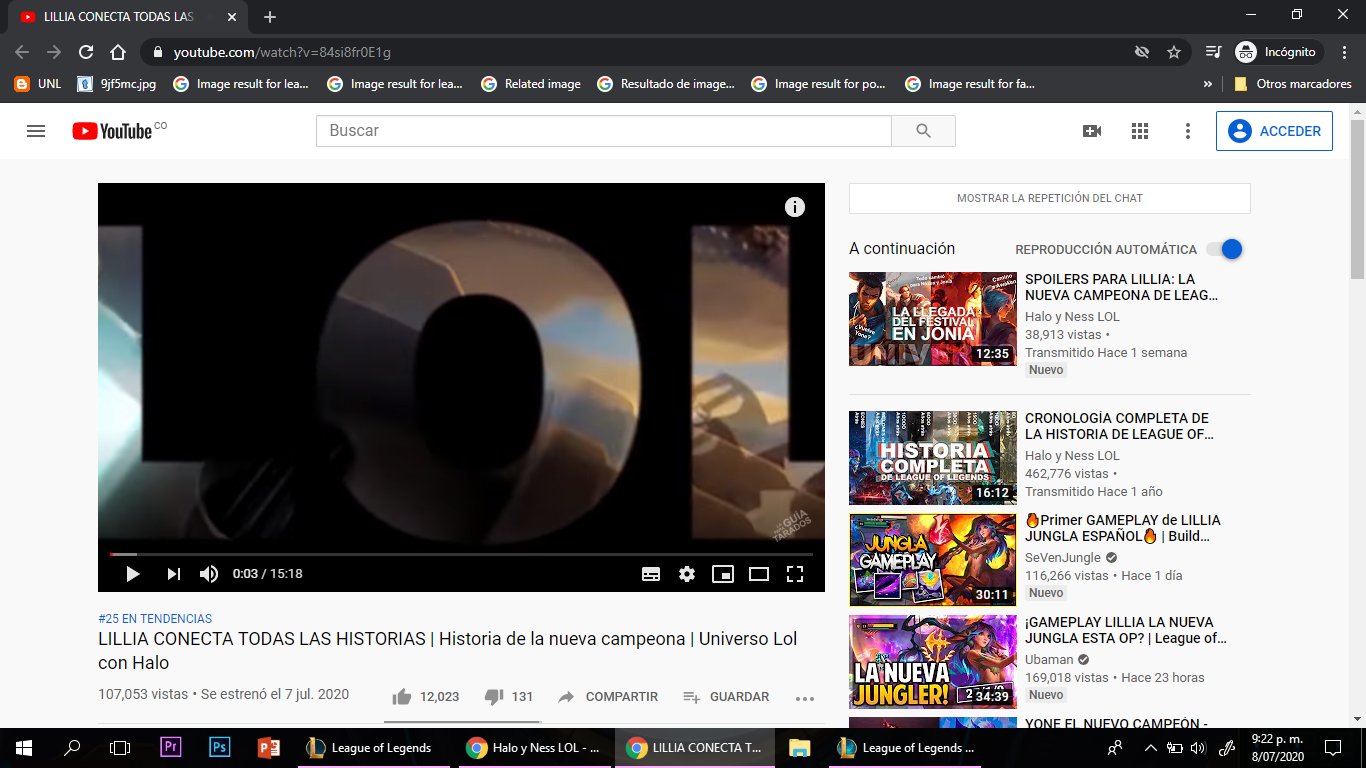This screenshot has height=768, width=1366.
Task: Open Primer GAMEPLAY de LILLIA thumbnail
Action: click(x=933, y=559)
